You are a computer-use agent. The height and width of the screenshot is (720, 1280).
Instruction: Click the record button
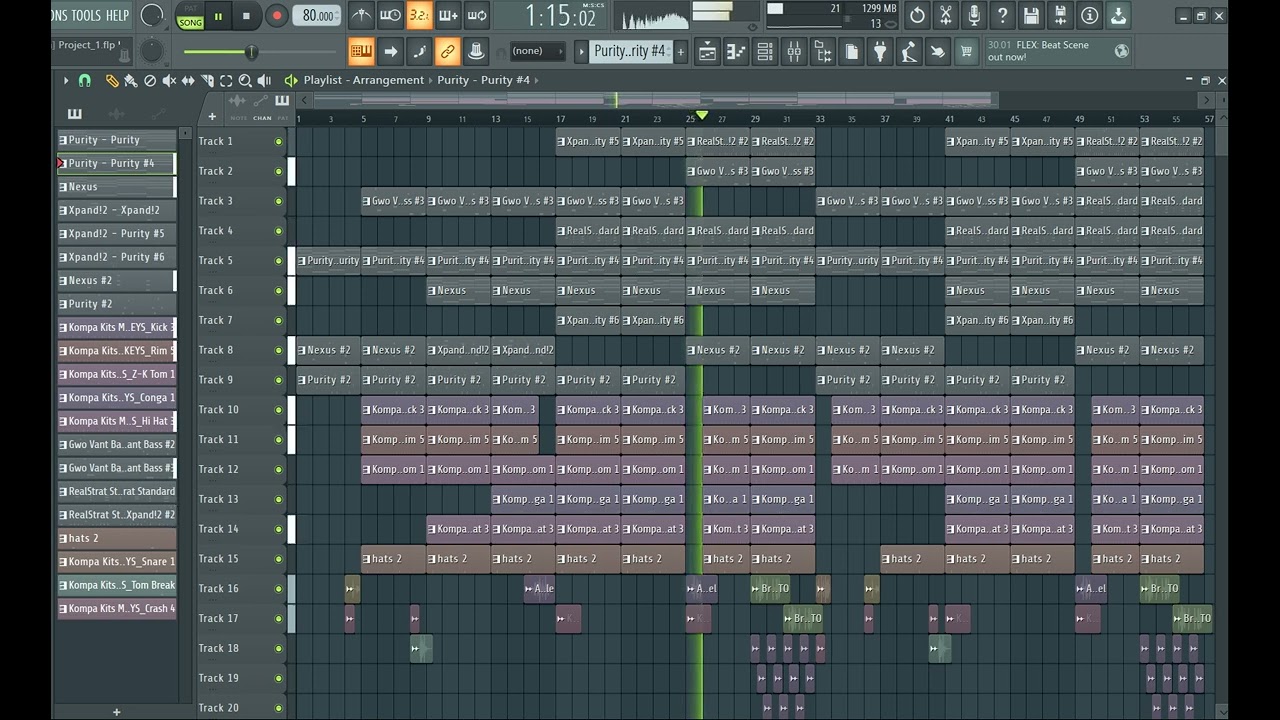pyautogui.click(x=277, y=16)
